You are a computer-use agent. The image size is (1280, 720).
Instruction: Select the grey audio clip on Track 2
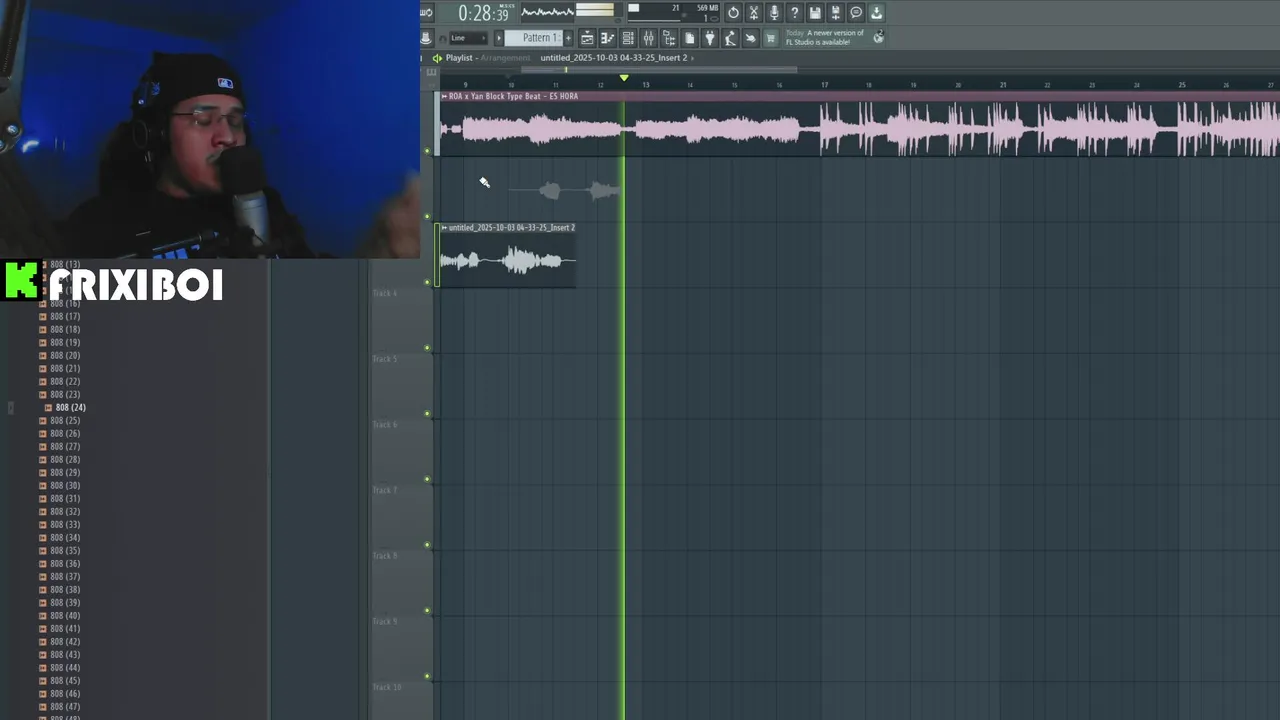click(566, 190)
